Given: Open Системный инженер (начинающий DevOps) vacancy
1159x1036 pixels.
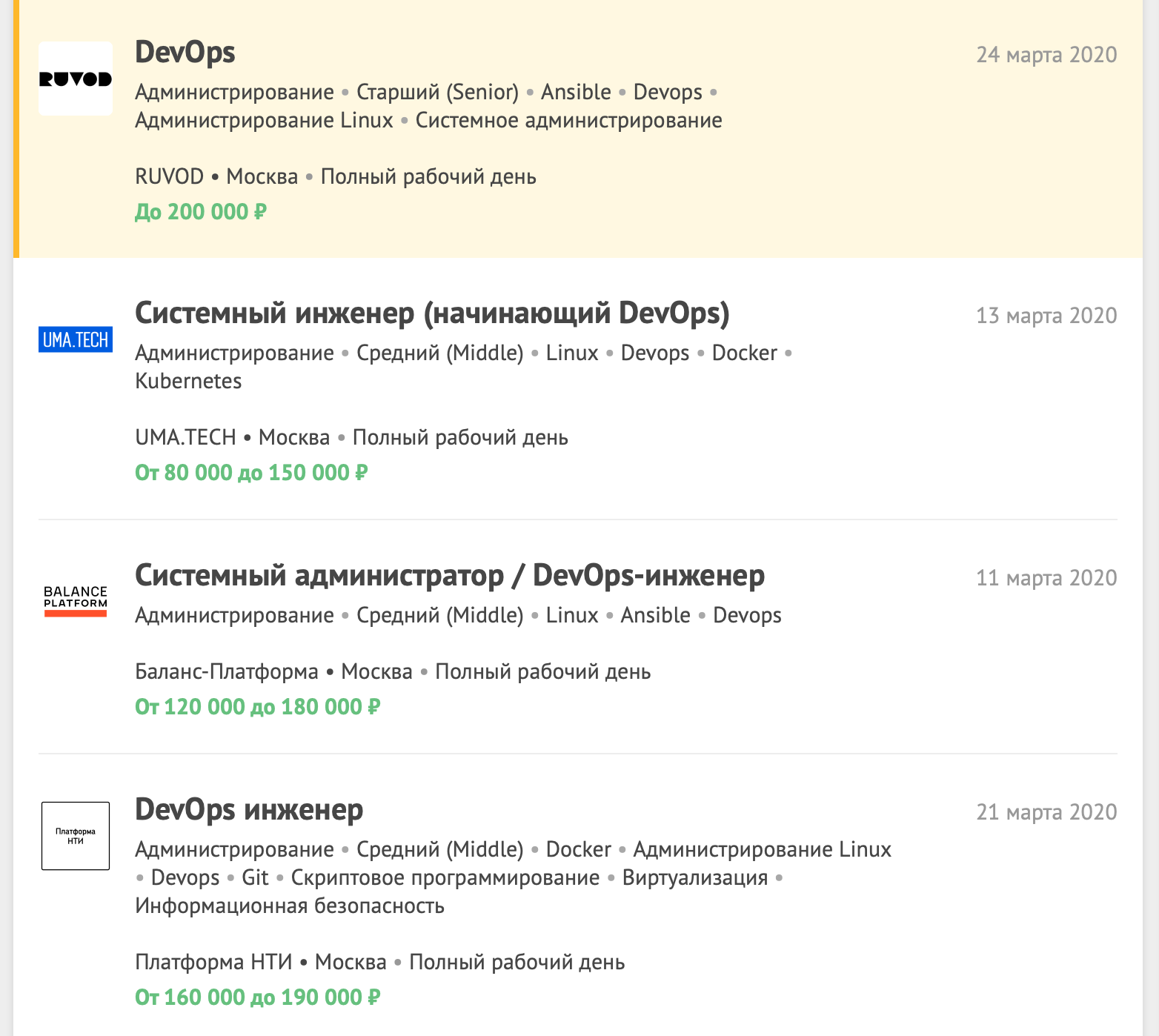Looking at the screenshot, I should [432, 313].
